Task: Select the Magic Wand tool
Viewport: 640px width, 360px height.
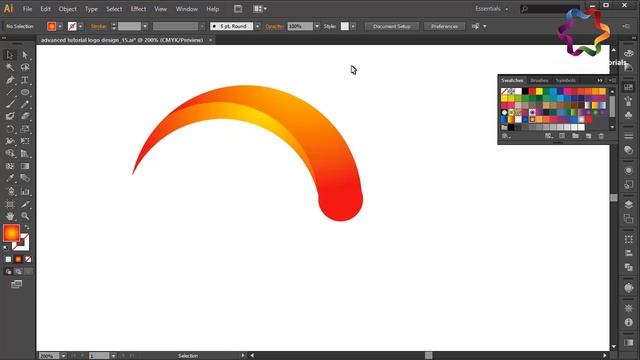Action: 10,67
